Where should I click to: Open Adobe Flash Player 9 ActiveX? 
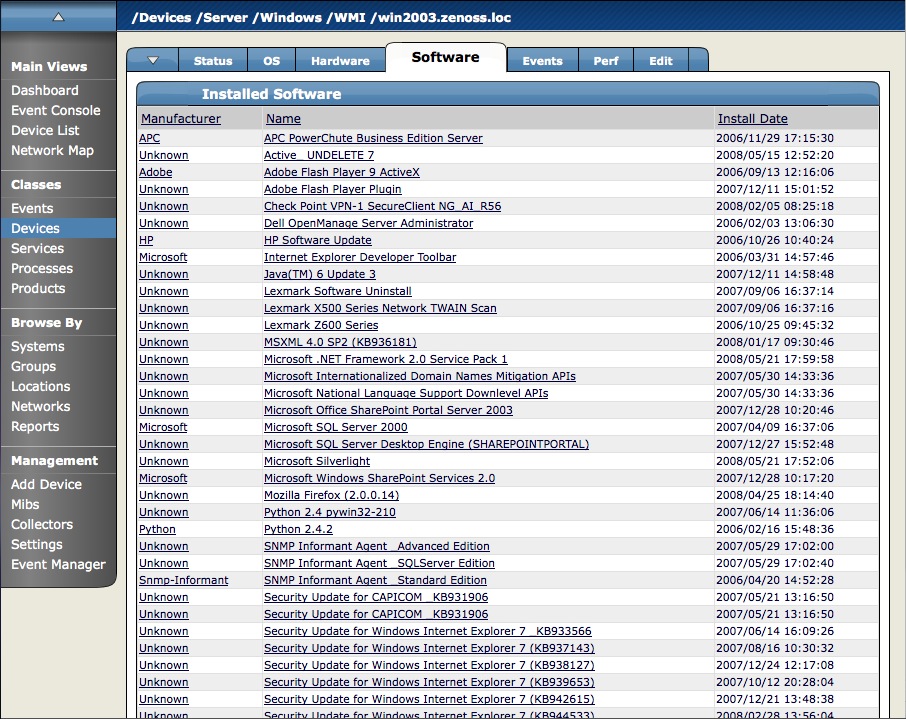coord(341,172)
